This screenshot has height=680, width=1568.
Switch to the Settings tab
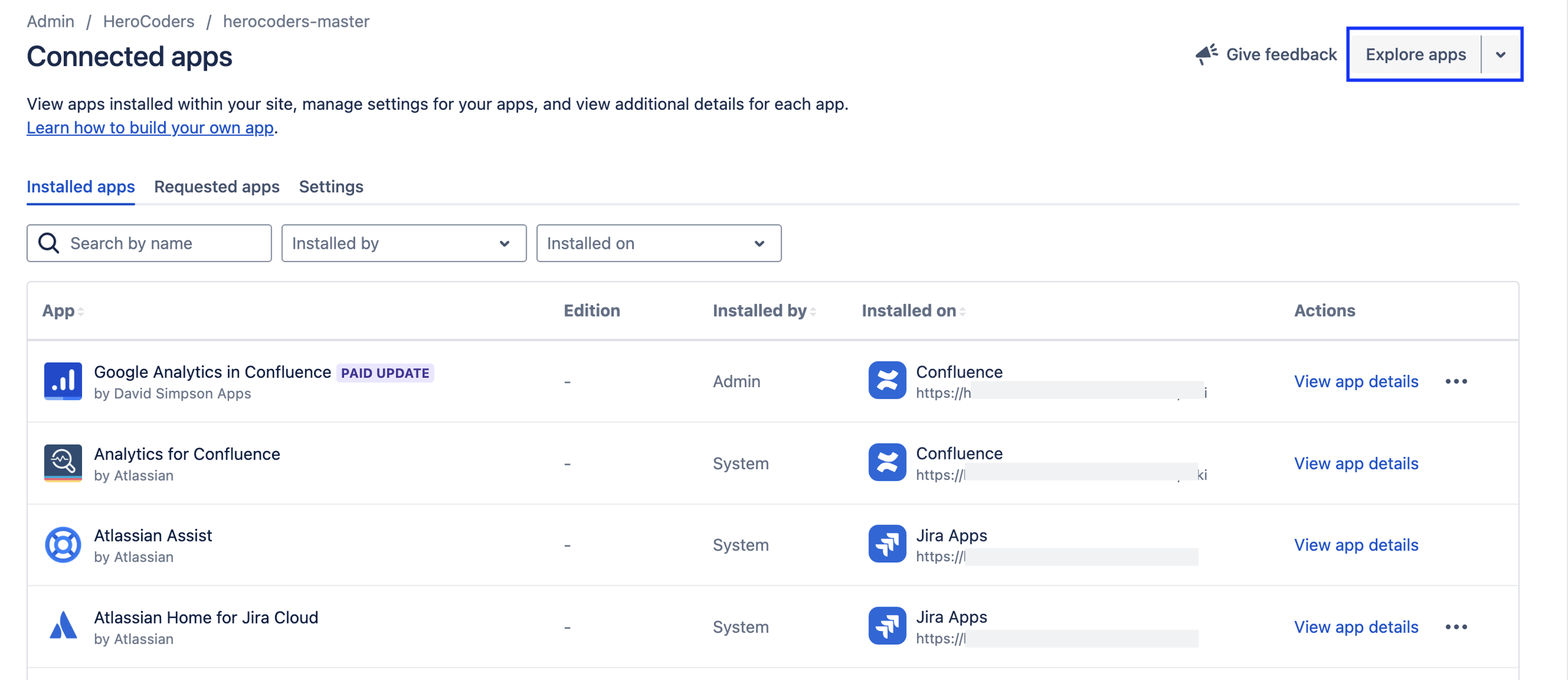(331, 186)
